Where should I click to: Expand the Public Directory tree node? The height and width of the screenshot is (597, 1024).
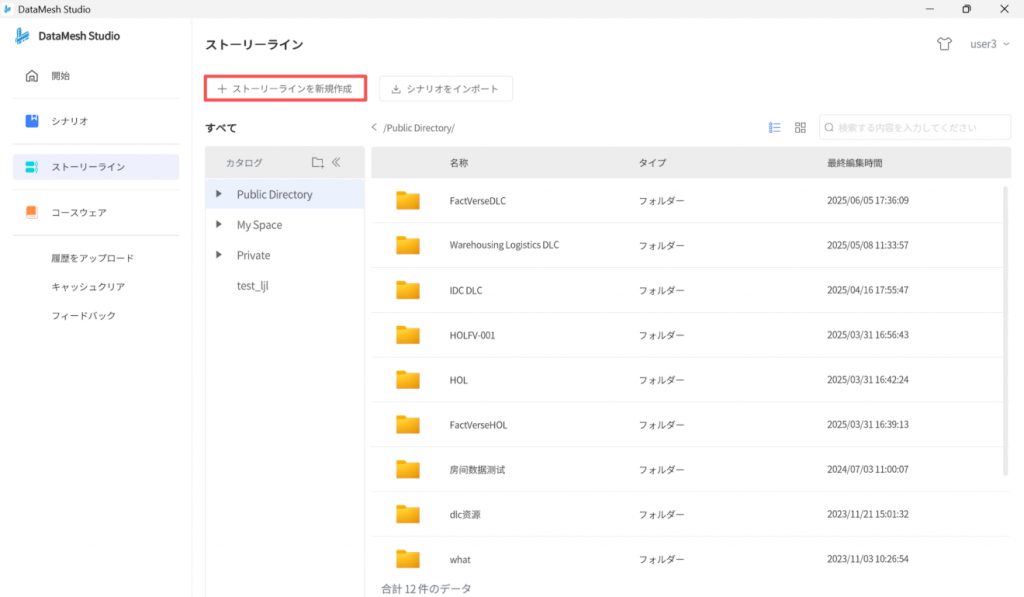point(219,194)
